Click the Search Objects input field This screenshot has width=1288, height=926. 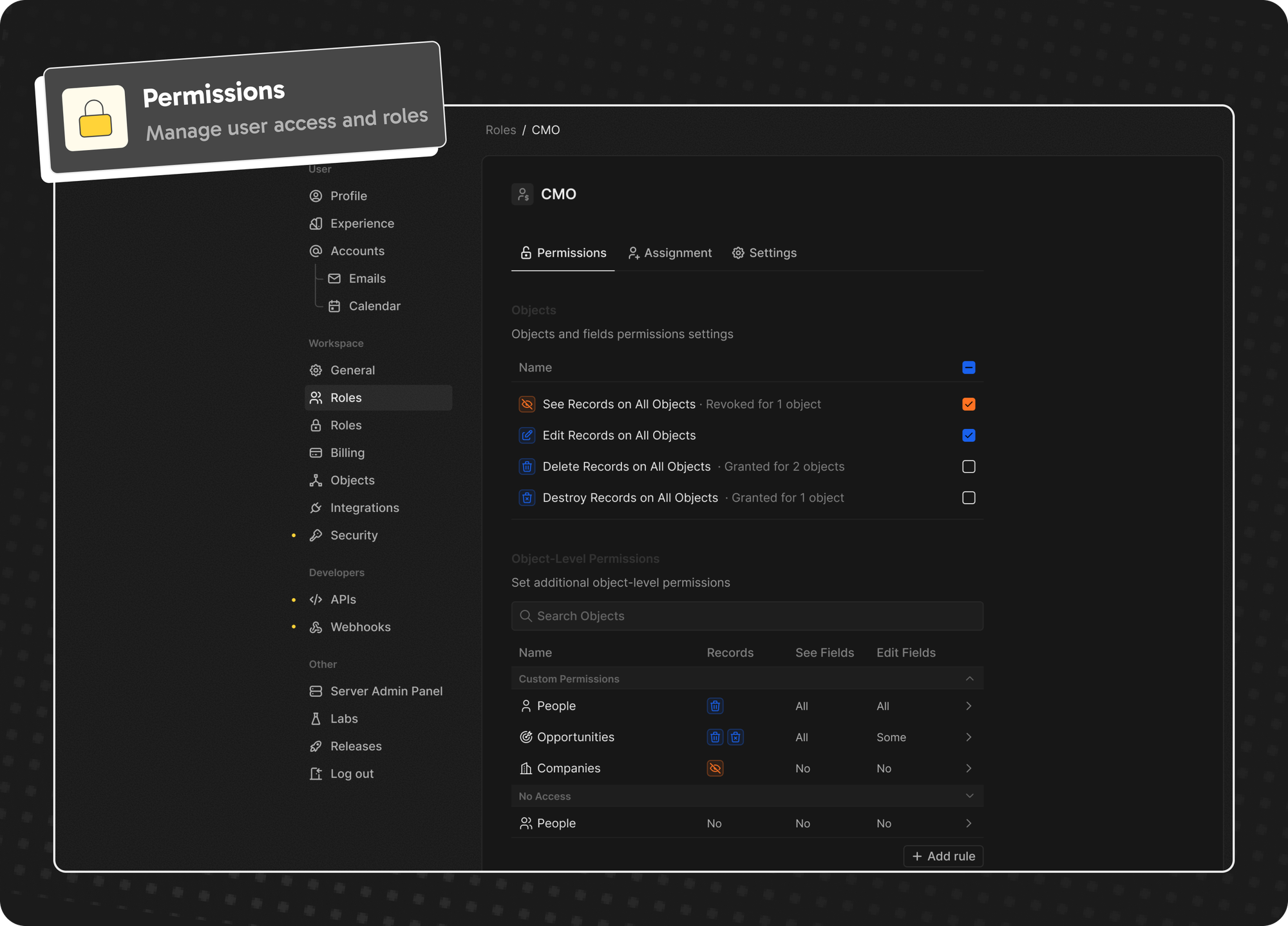(747, 616)
